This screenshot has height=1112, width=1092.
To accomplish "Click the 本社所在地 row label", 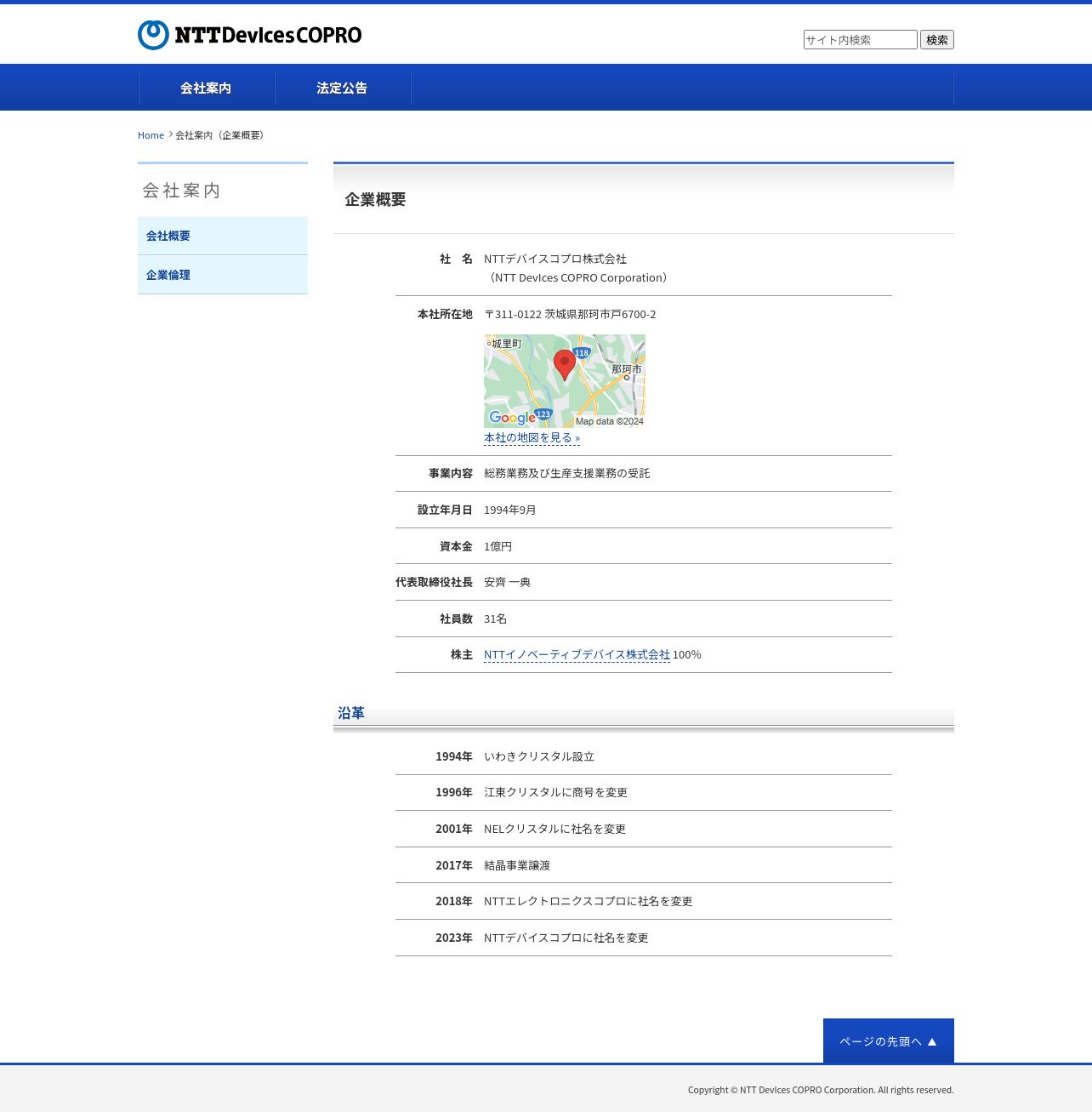I will pyautogui.click(x=445, y=315).
